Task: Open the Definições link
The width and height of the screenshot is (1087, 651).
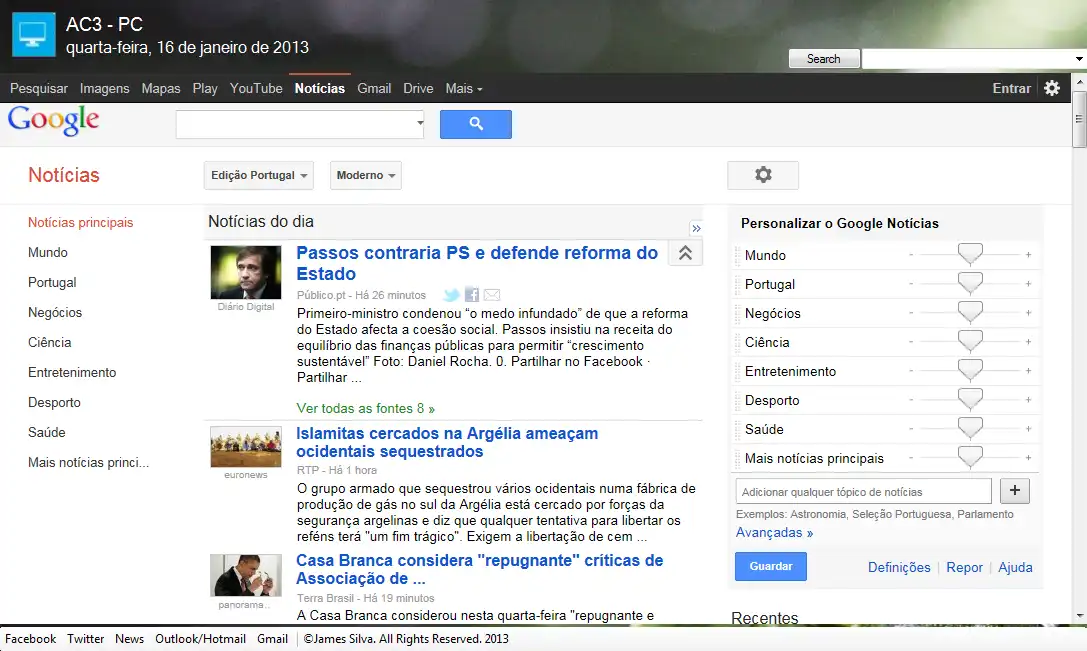Action: (899, 567)
